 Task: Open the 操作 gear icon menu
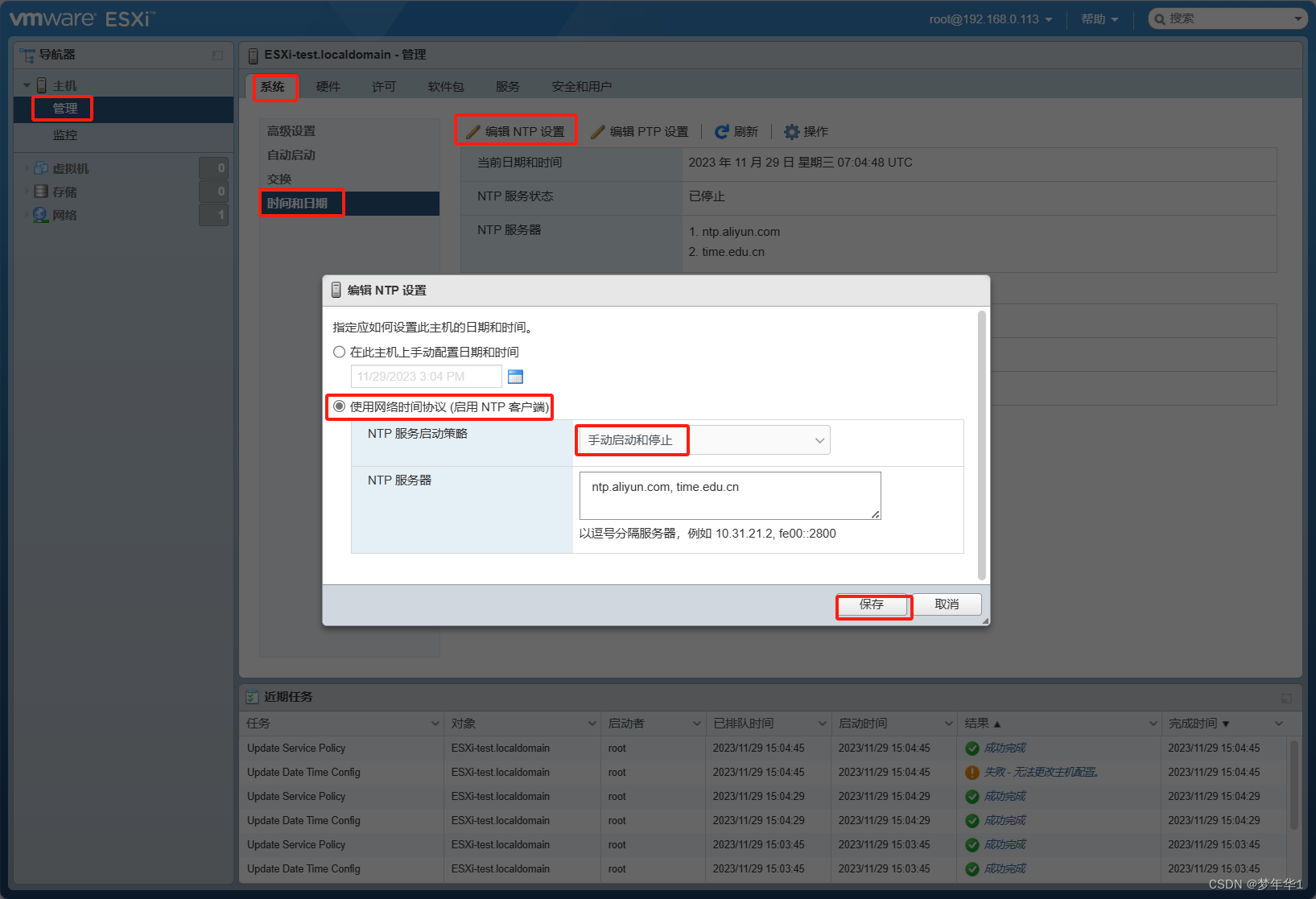click(x=791, y=131)
